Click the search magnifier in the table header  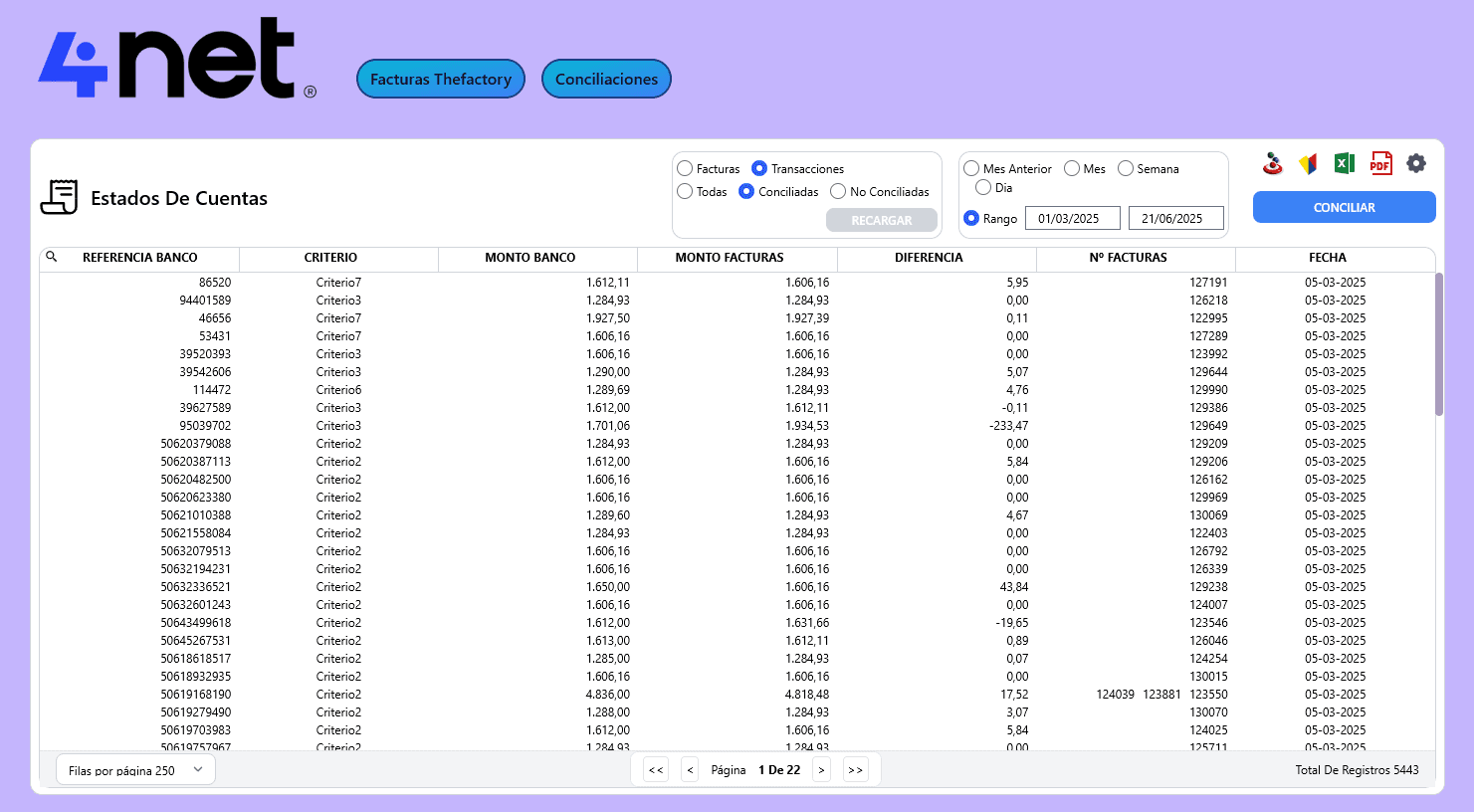pyautogui.click(x=52, y=257)
